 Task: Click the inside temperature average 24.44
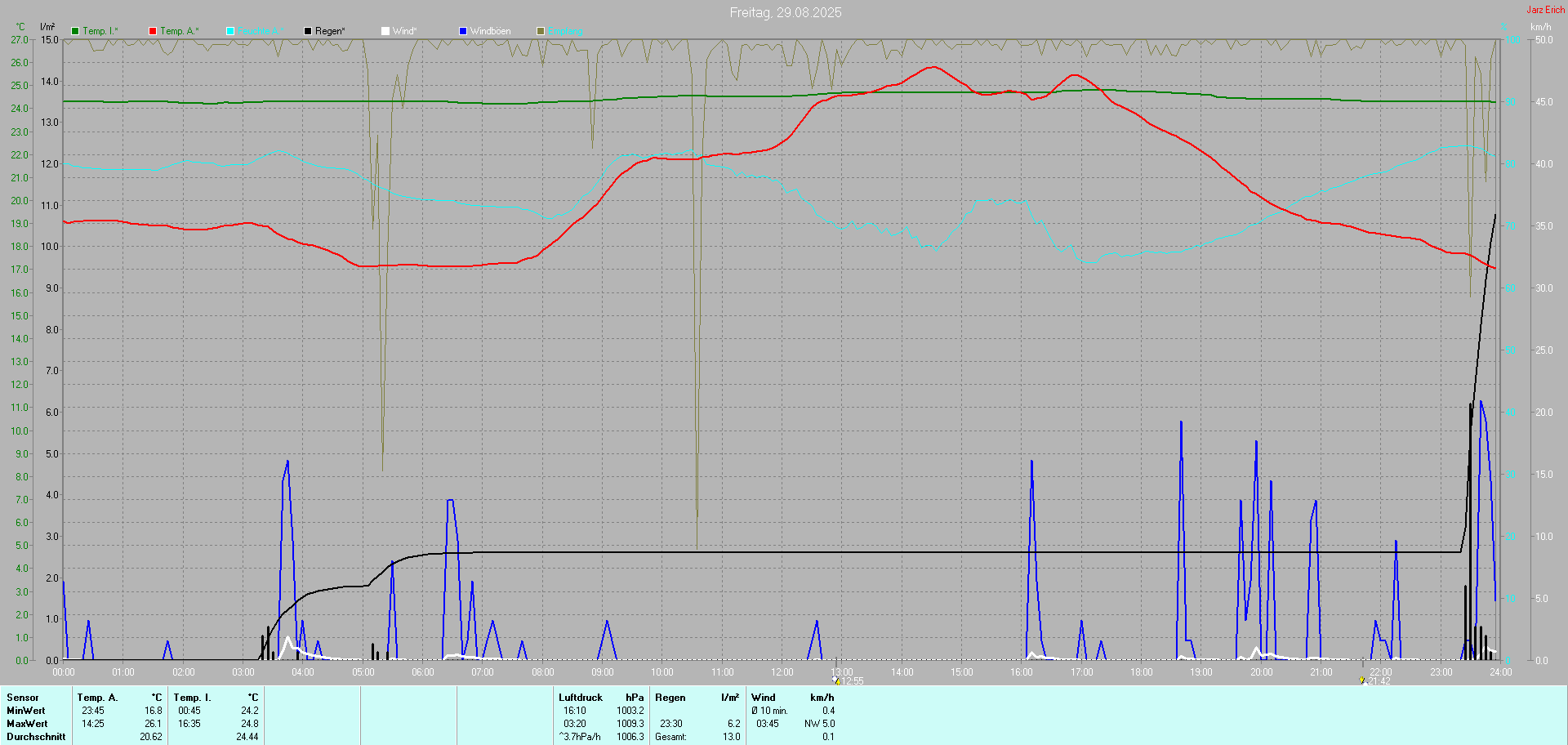[247, 737]
